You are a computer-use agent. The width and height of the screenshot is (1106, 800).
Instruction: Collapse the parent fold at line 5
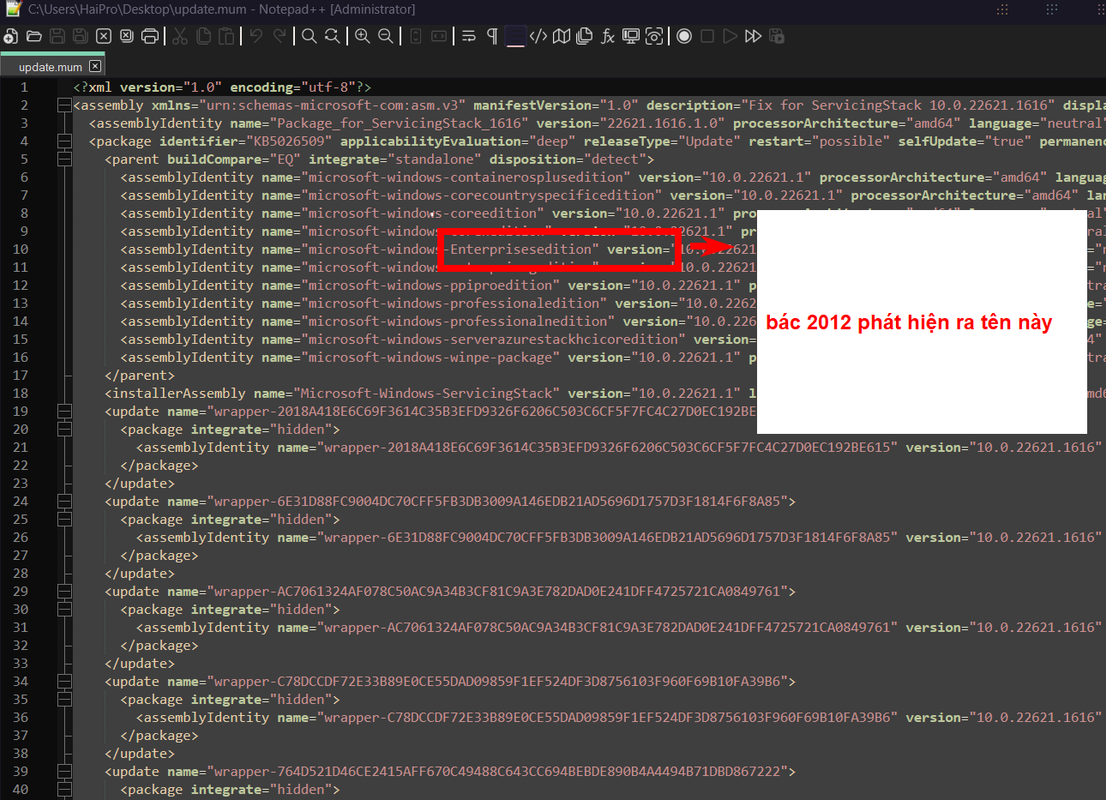coord(64,159)
